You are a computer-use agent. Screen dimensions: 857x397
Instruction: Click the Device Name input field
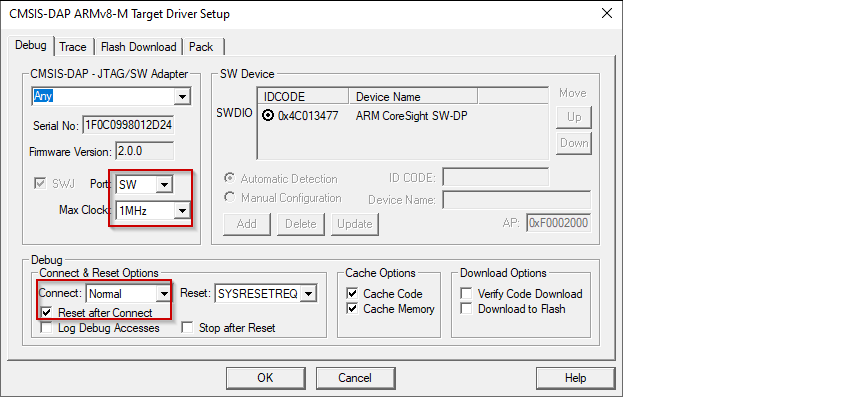(x=517, y=200)
